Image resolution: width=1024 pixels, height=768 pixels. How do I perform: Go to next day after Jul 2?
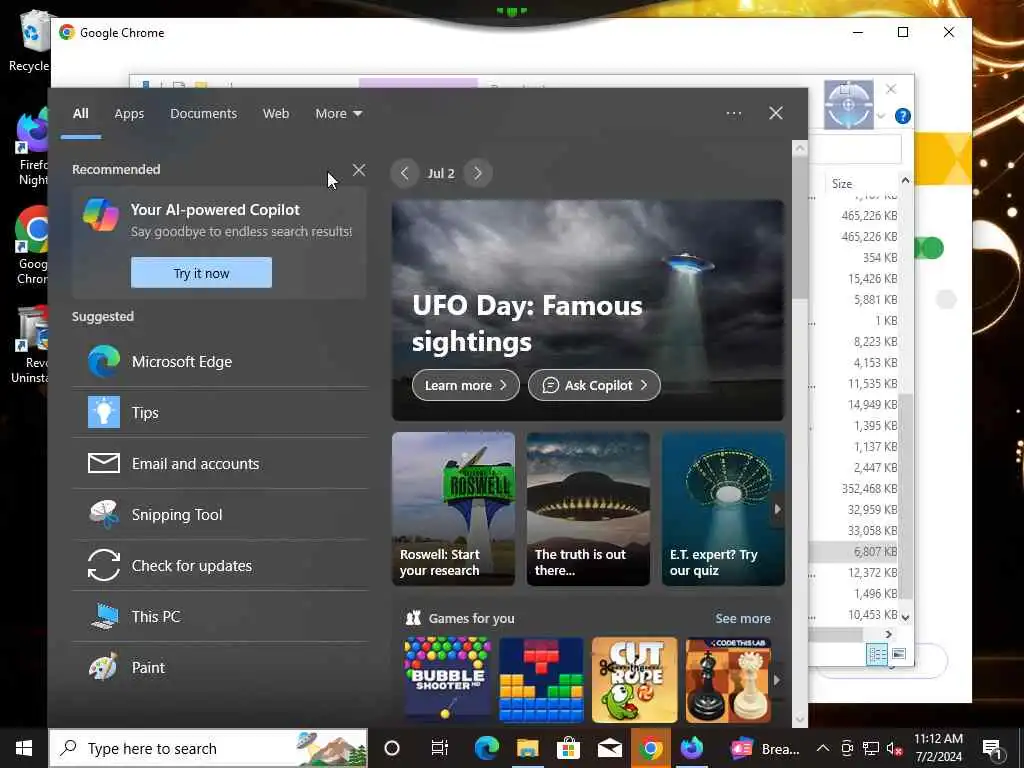477,173
